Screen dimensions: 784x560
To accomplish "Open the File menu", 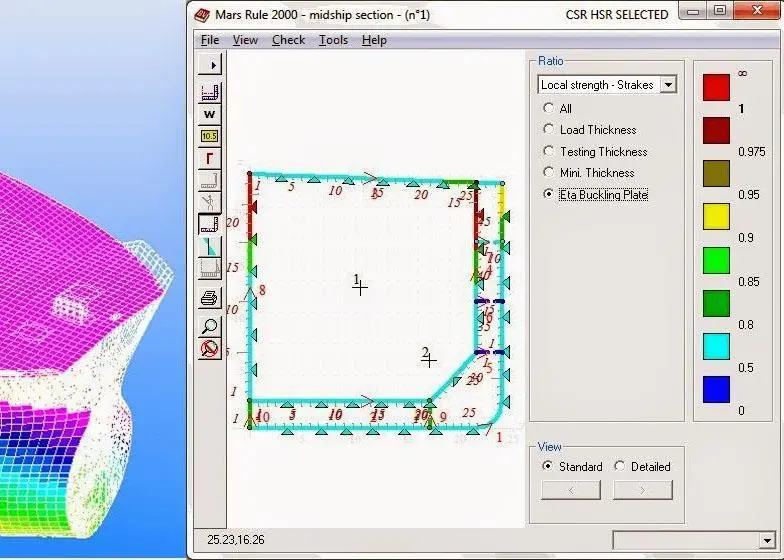I will point(210,40).
